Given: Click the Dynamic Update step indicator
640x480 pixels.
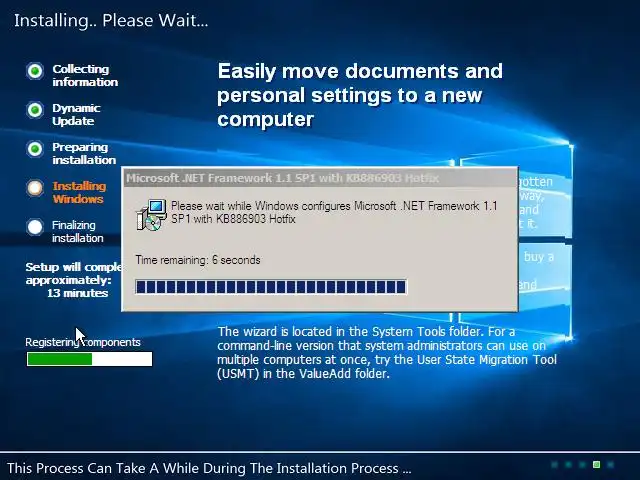Looking at the screenshot, I should [35, 110].
